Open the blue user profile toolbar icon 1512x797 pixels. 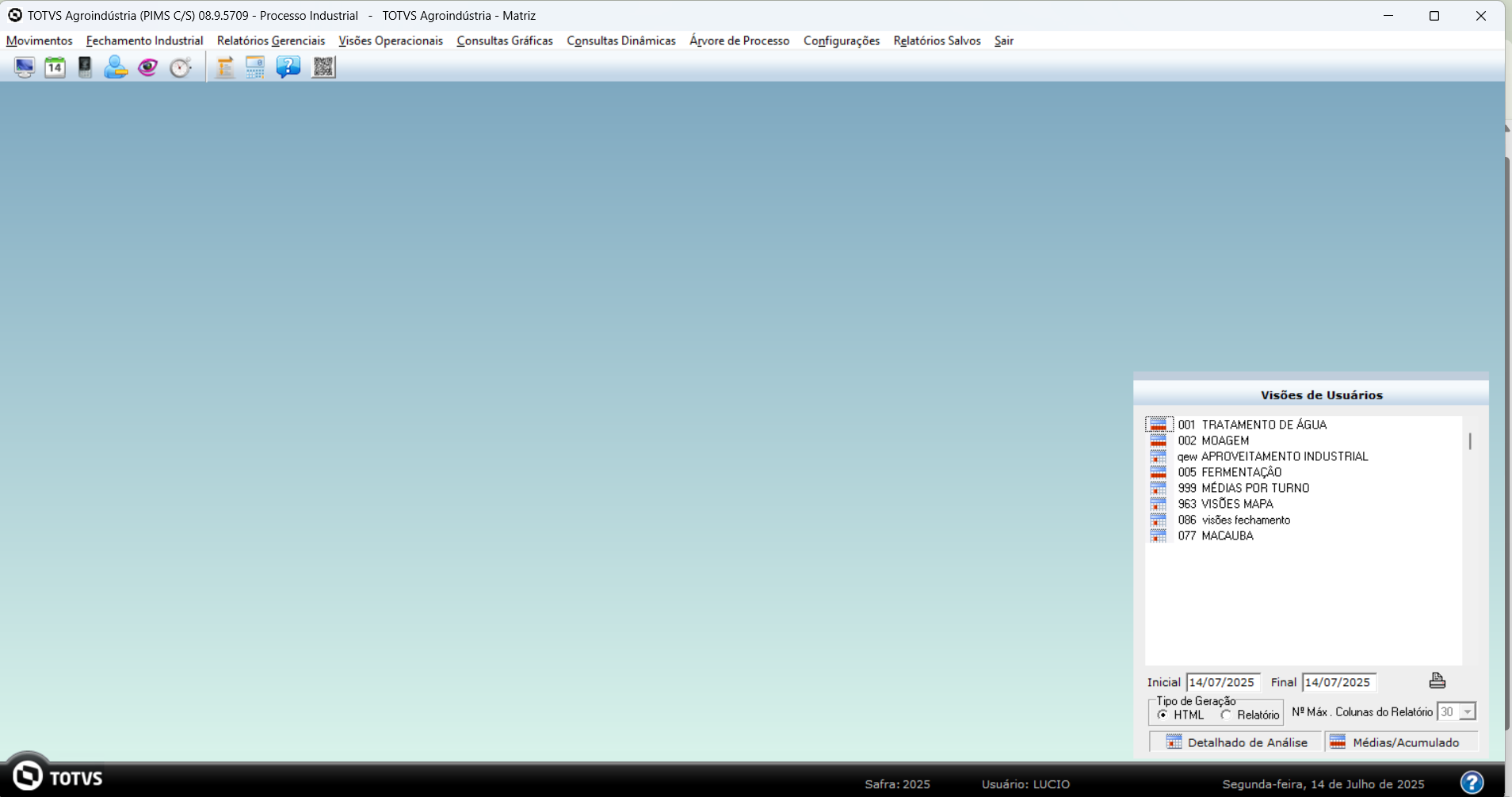pyautogui.click(x=116, y=67)
